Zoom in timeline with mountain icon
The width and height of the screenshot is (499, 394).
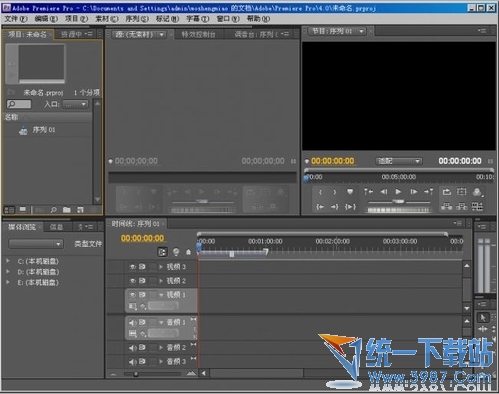[x=191, y=374]
